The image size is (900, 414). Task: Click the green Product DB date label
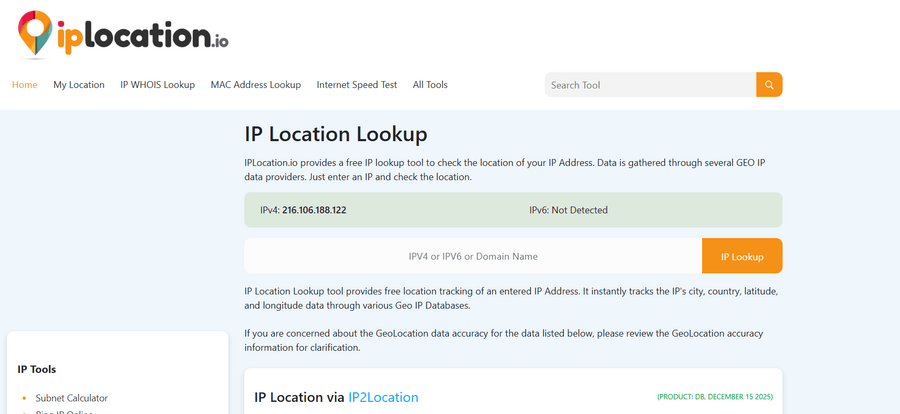tap(714, 398)
